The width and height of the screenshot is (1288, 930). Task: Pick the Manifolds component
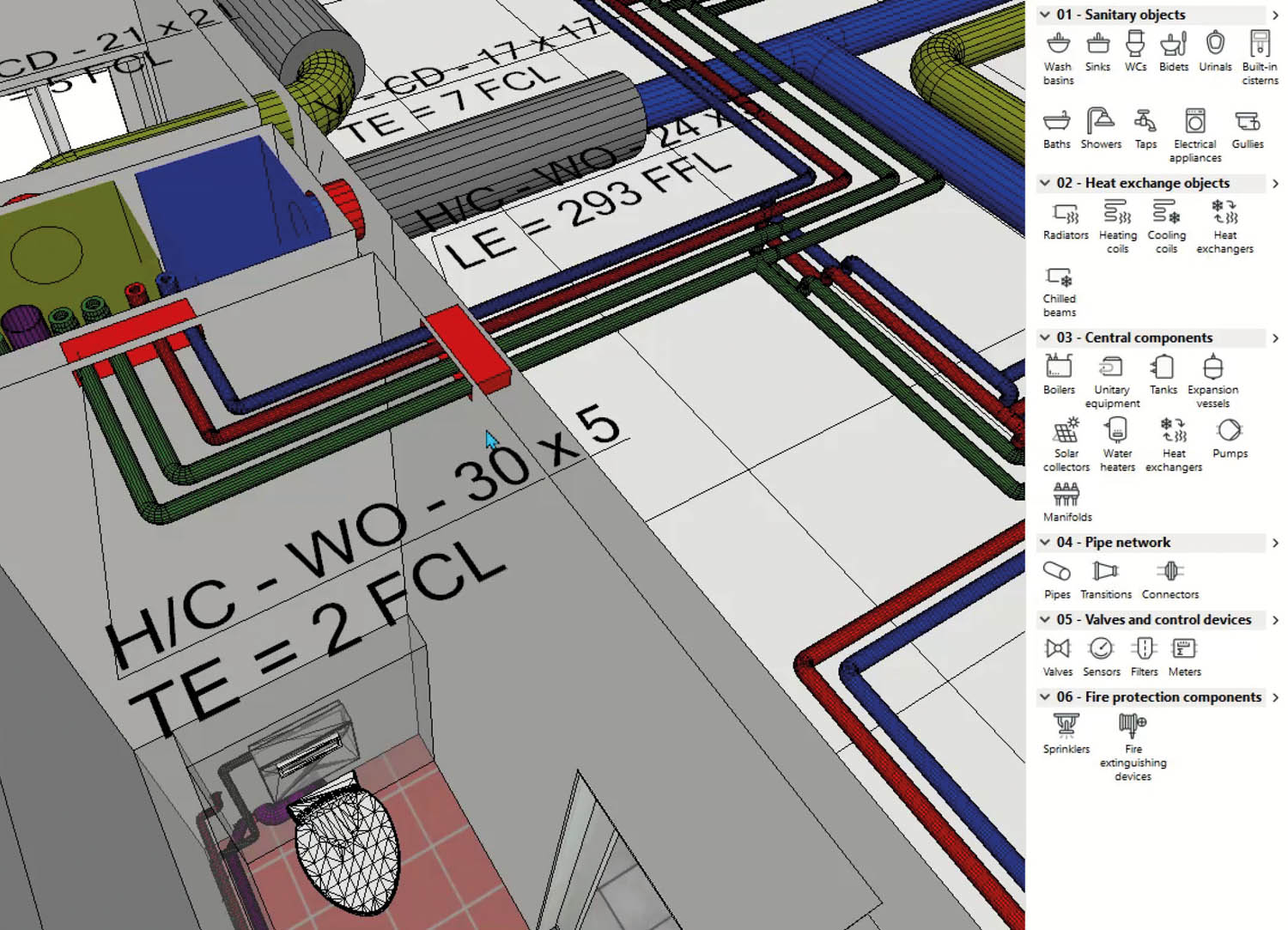click(x=1066, y=495)
